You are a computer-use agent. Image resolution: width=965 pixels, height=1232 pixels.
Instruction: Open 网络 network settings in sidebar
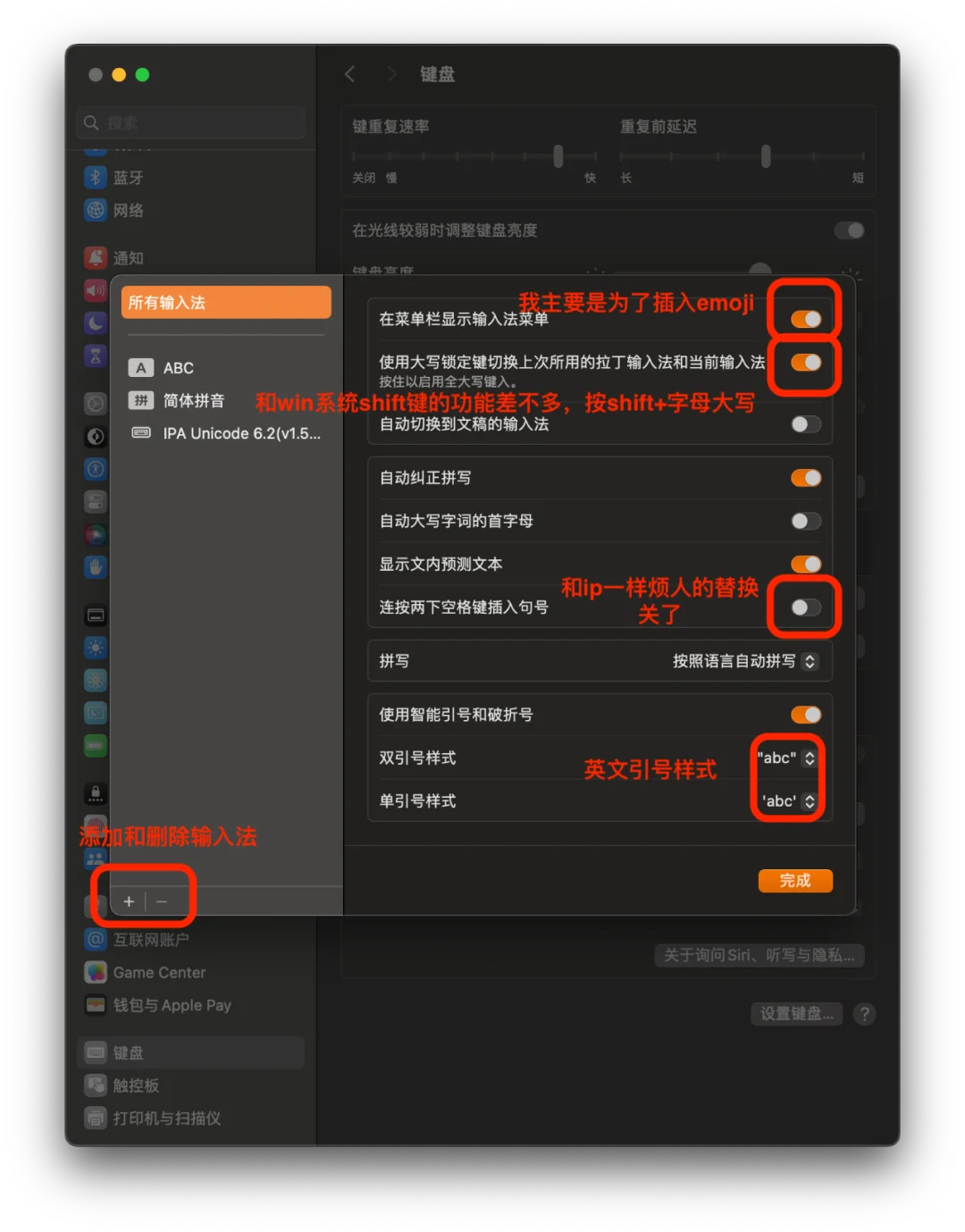point(113,210)
